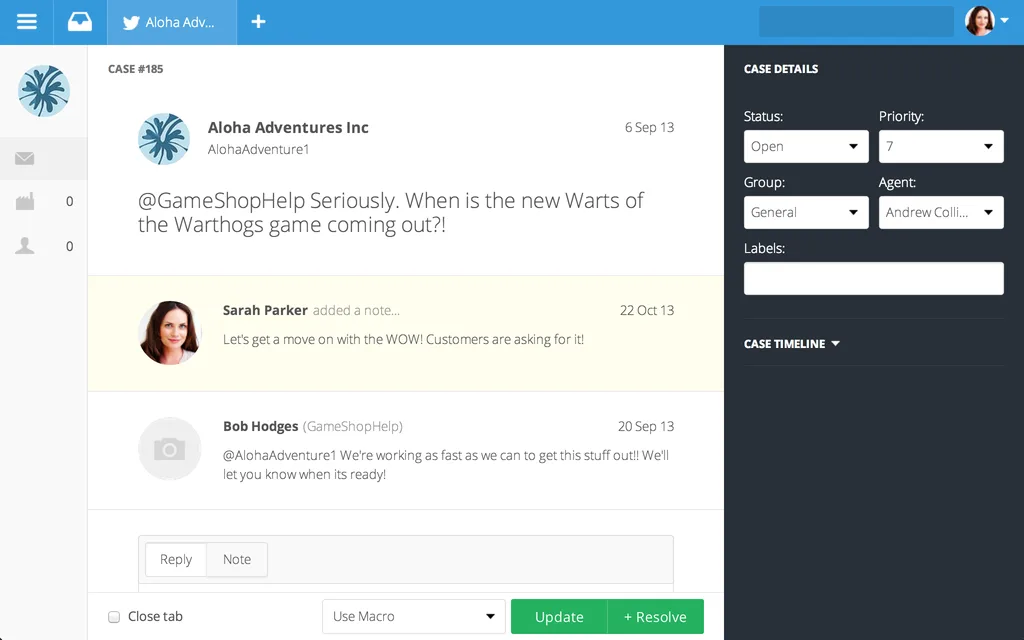This screenshot has width=1024, height=640.
Task: Click the AlohaAdventure1 handle
Action: [259, 150]
